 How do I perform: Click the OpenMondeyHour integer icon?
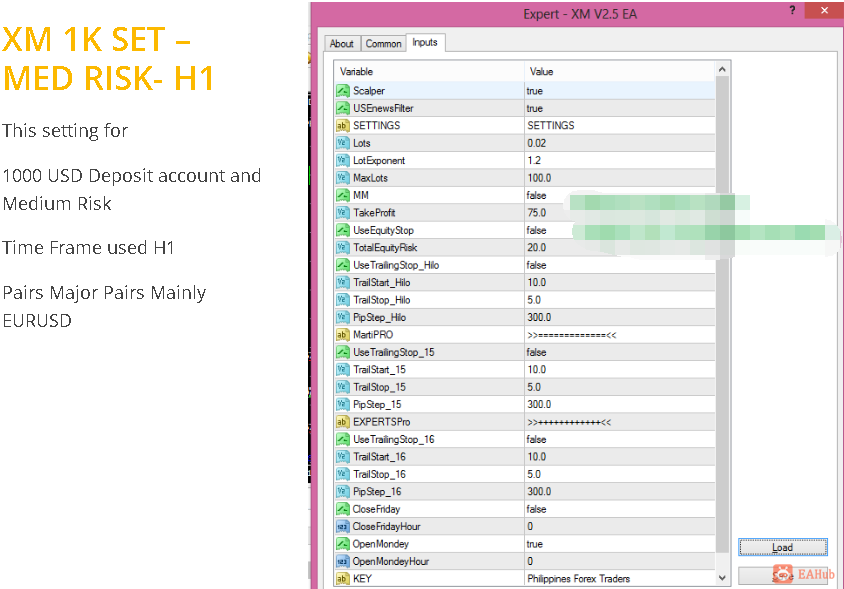coord(342,562)
